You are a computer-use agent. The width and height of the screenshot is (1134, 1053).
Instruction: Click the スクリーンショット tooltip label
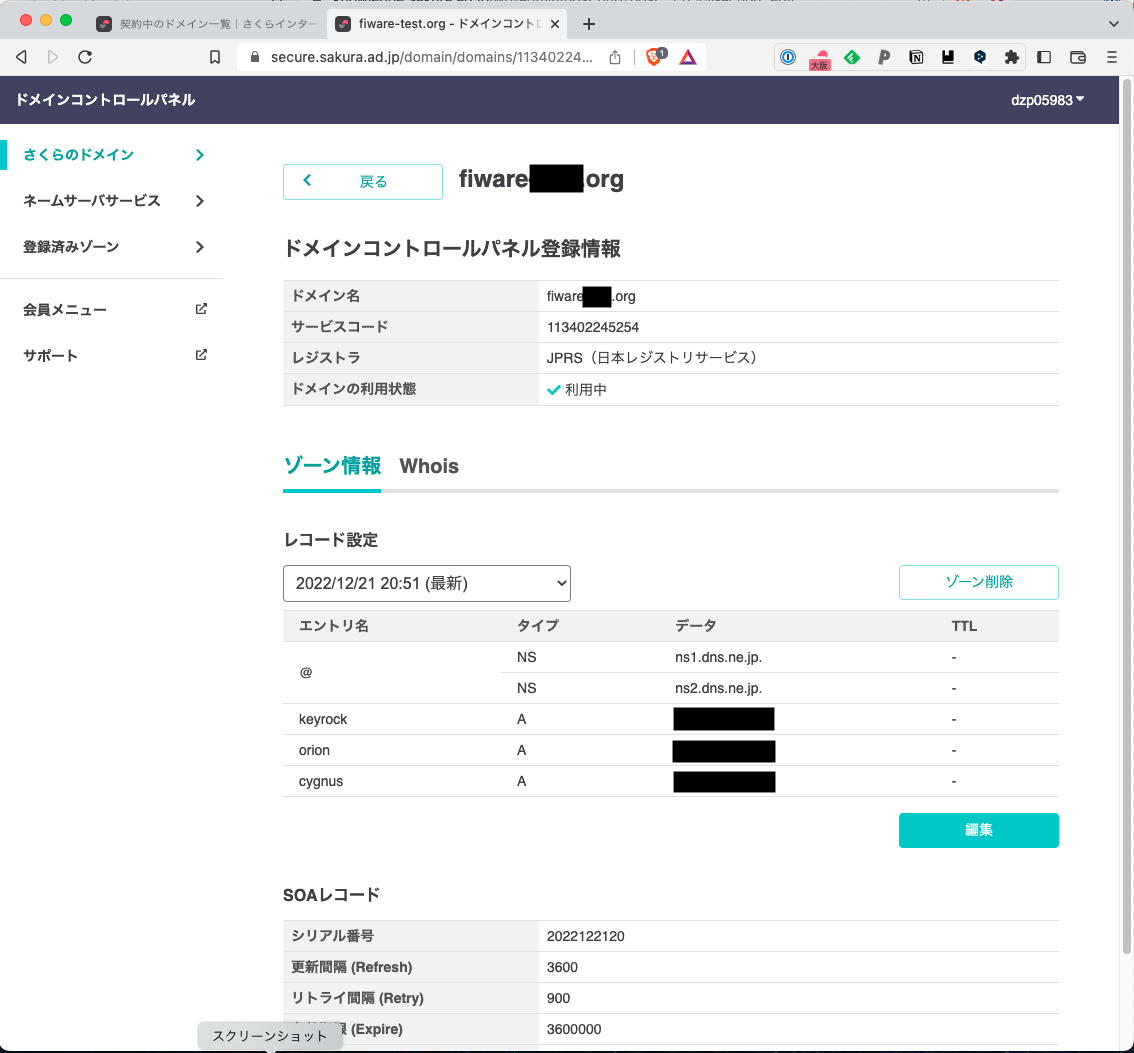(x=270, y=1036)
